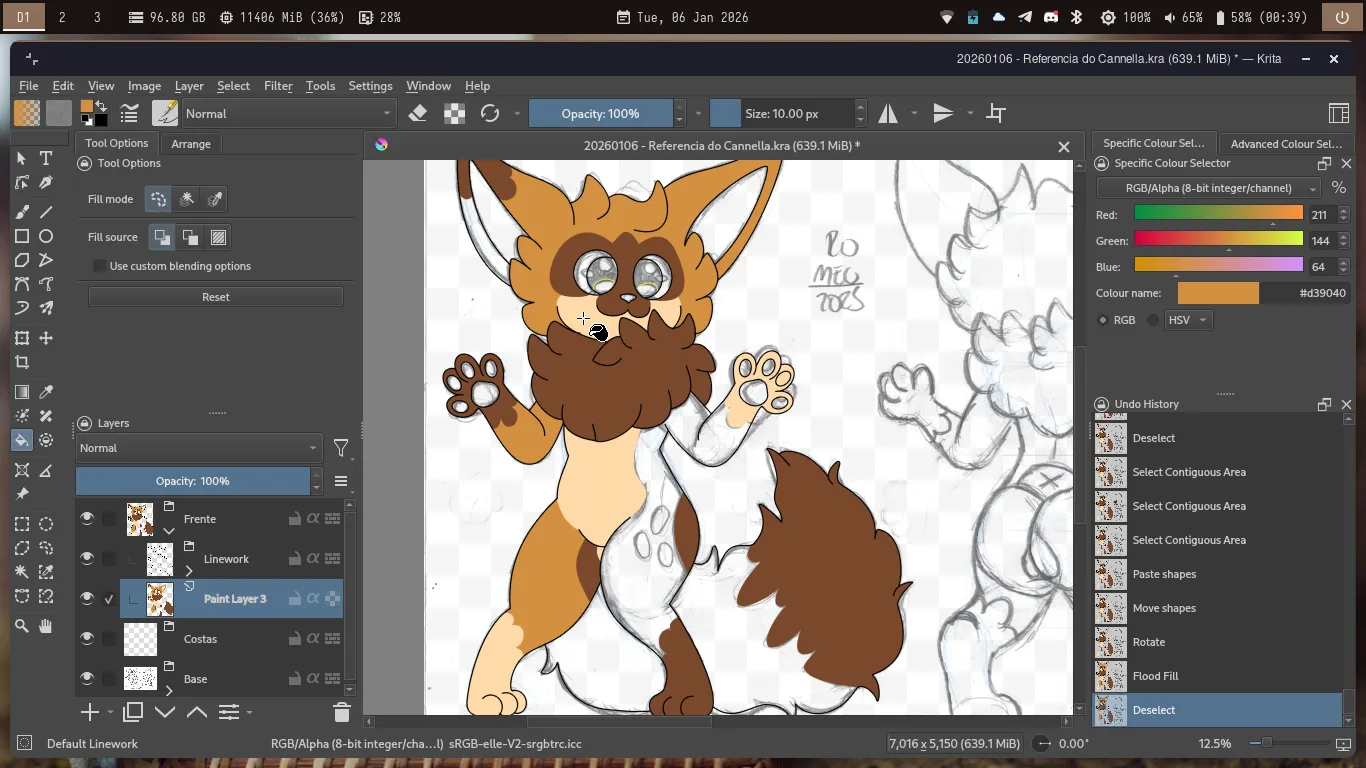1366x768 pixels.
Task: Delete the layer with the trash icon
Action: [341, 712]
